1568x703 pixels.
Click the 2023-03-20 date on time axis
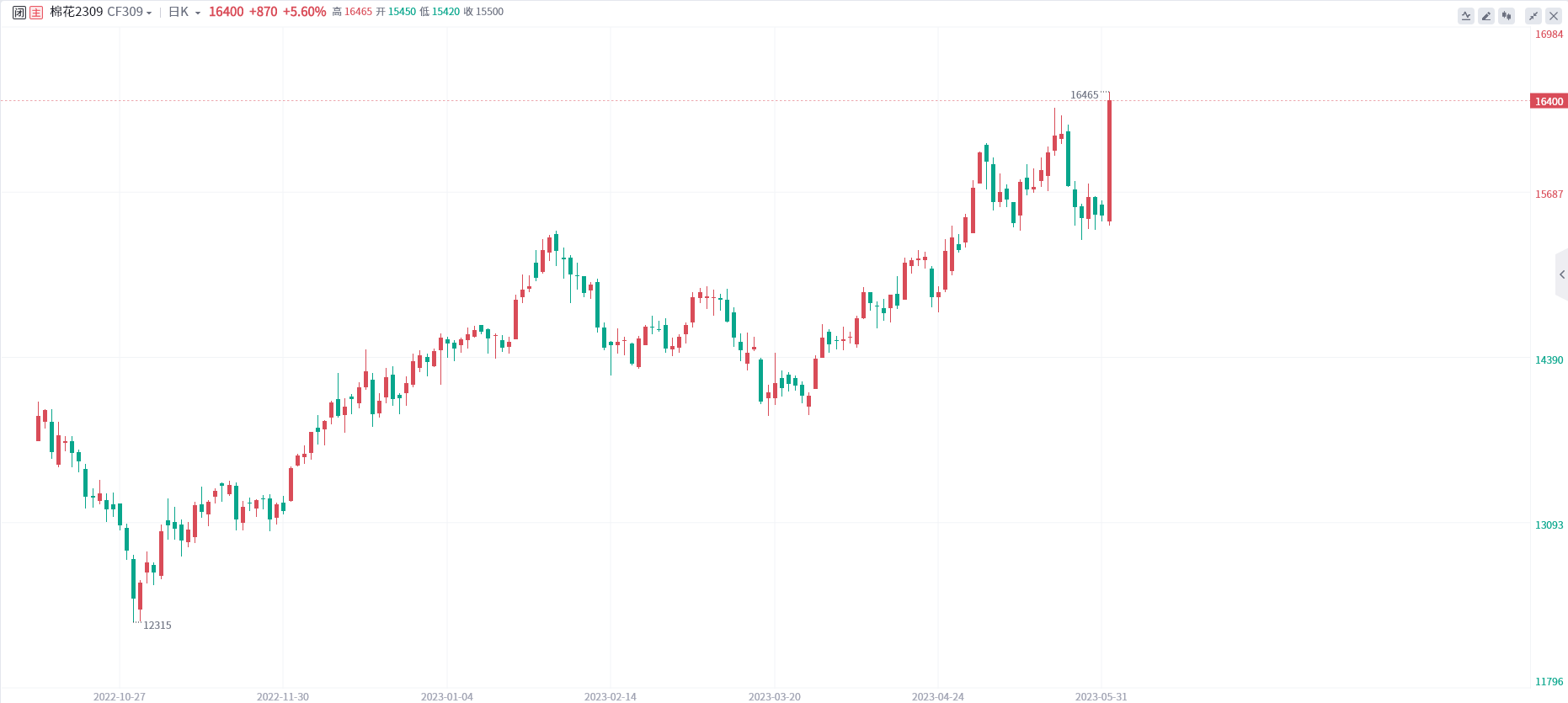(x=775, y=697)
